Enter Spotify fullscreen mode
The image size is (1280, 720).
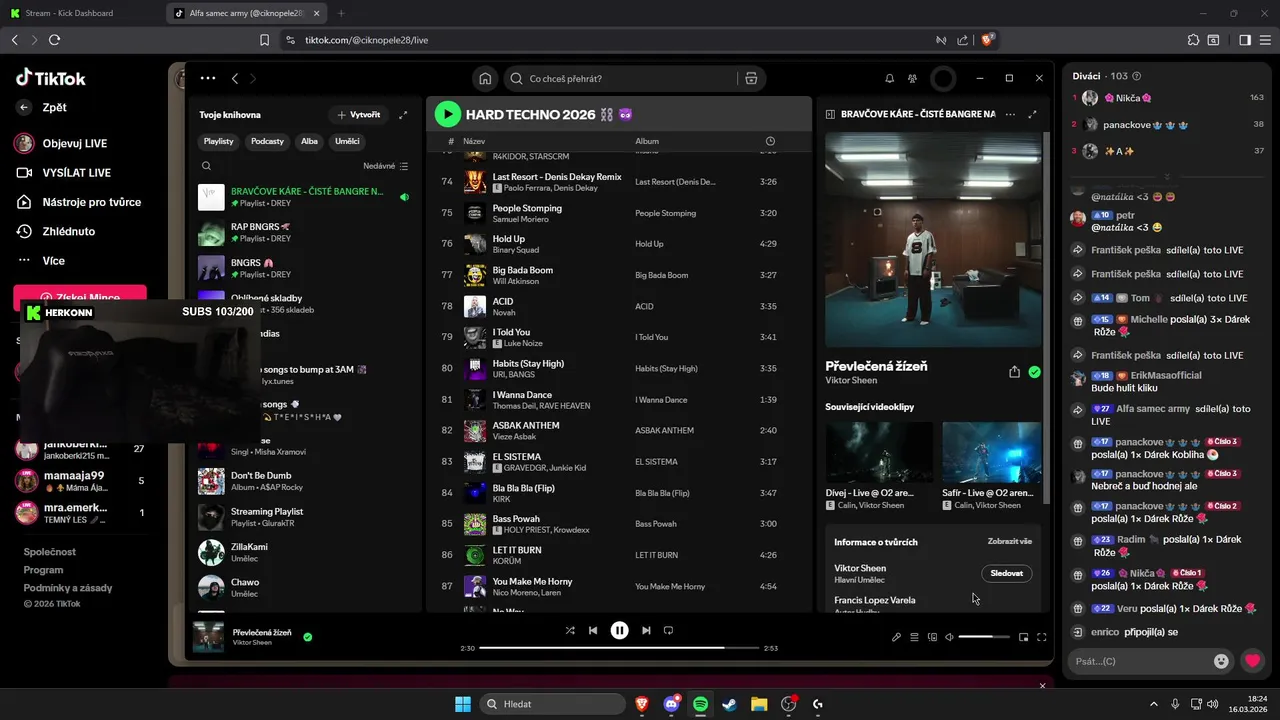click(1041, 637)
